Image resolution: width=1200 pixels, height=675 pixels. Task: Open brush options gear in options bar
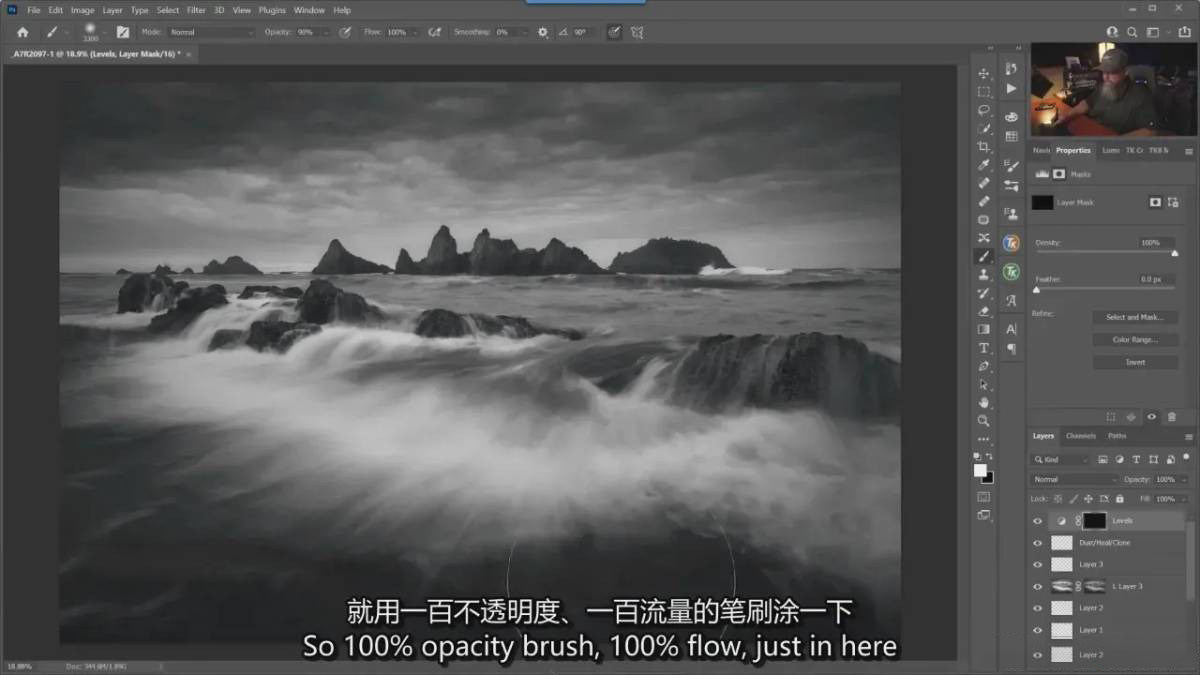point(543,32)
